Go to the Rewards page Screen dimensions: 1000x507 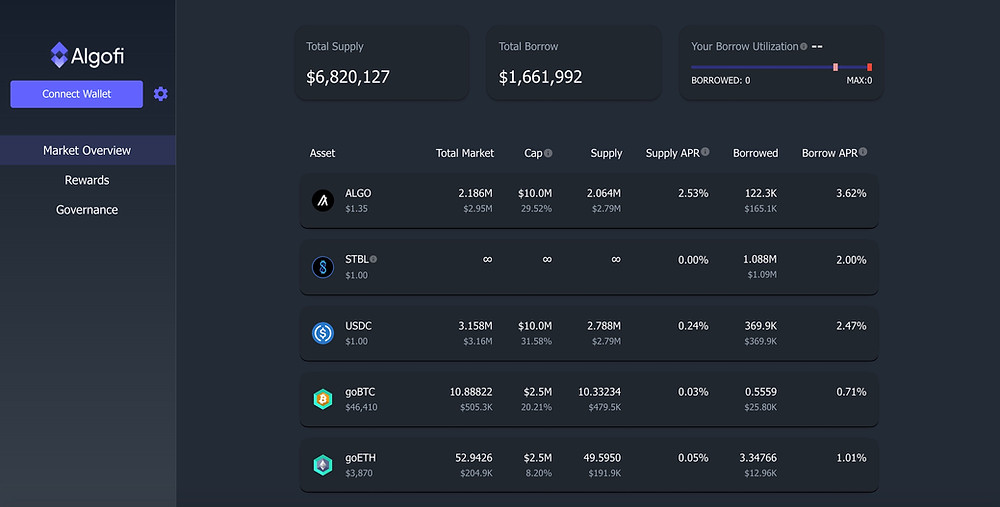(x=87, y=180)
